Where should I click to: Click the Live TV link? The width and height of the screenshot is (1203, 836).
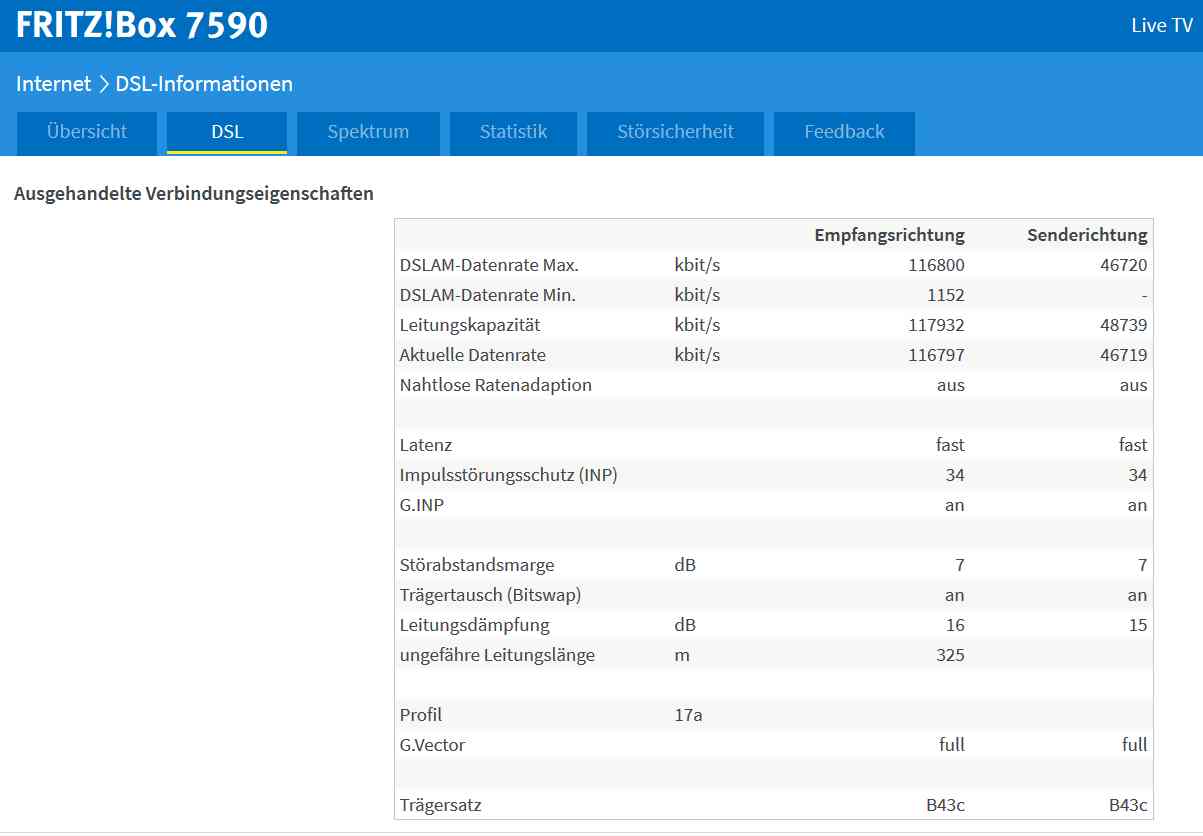(x=1162, y=26)
